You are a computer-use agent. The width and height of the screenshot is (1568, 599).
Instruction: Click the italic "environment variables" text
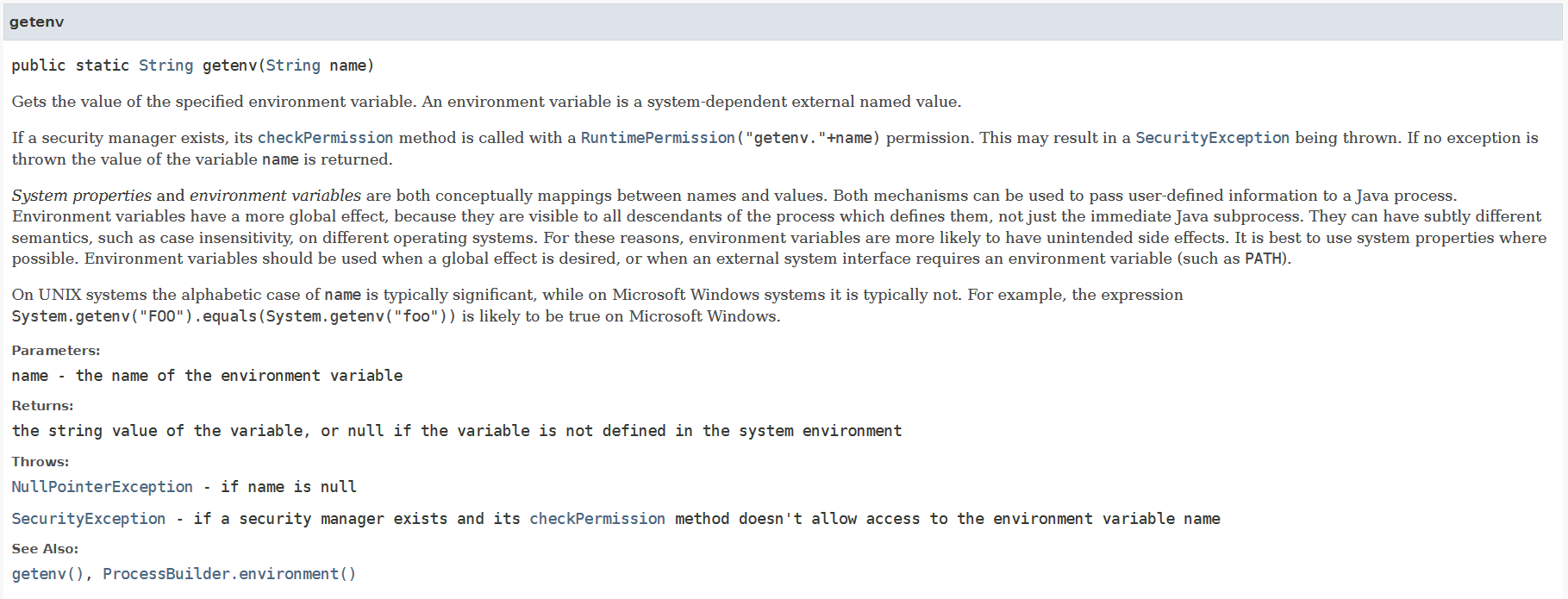click(275, 196)
